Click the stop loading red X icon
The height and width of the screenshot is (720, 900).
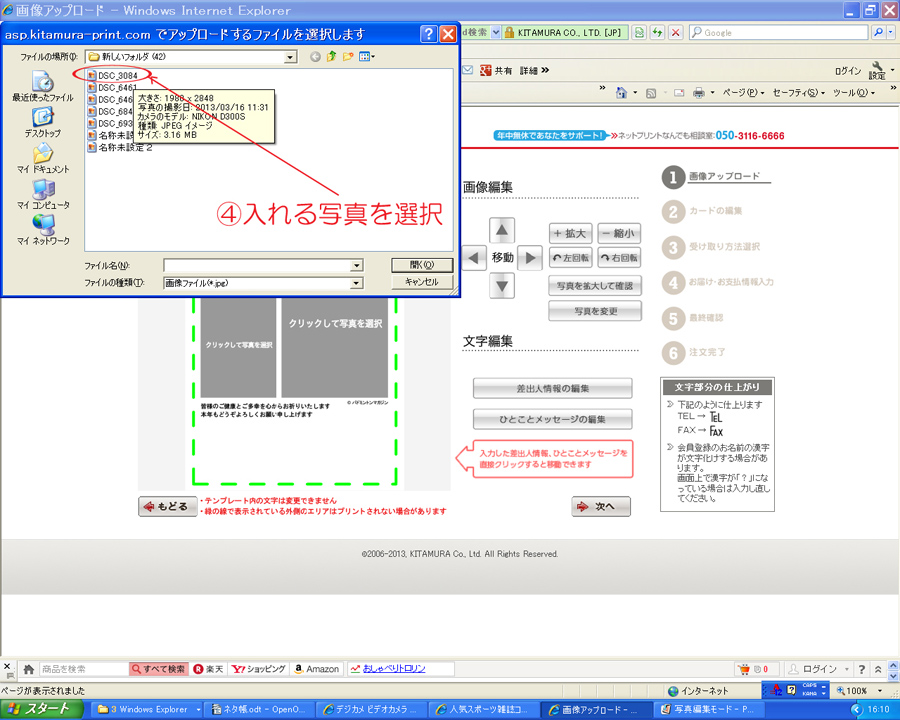coord(676,32)
